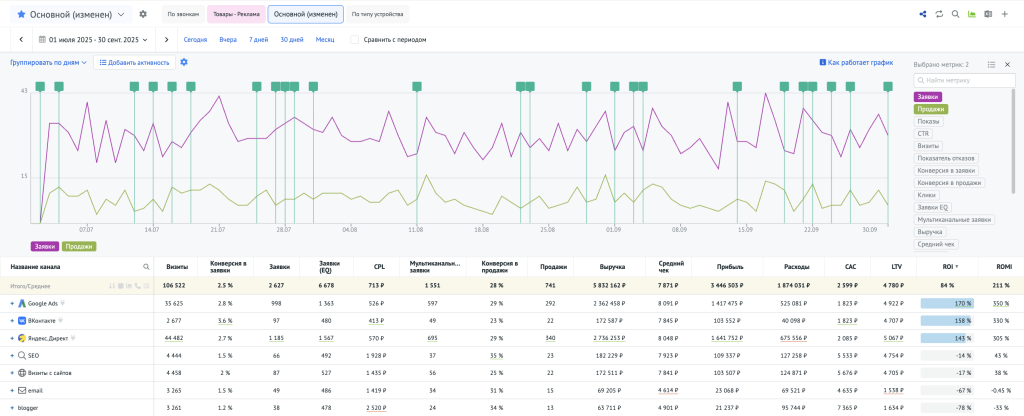Switch to the 'По типу устройства' tab
The height and width of the screenshot is (416, 1024).
(375, 14)
